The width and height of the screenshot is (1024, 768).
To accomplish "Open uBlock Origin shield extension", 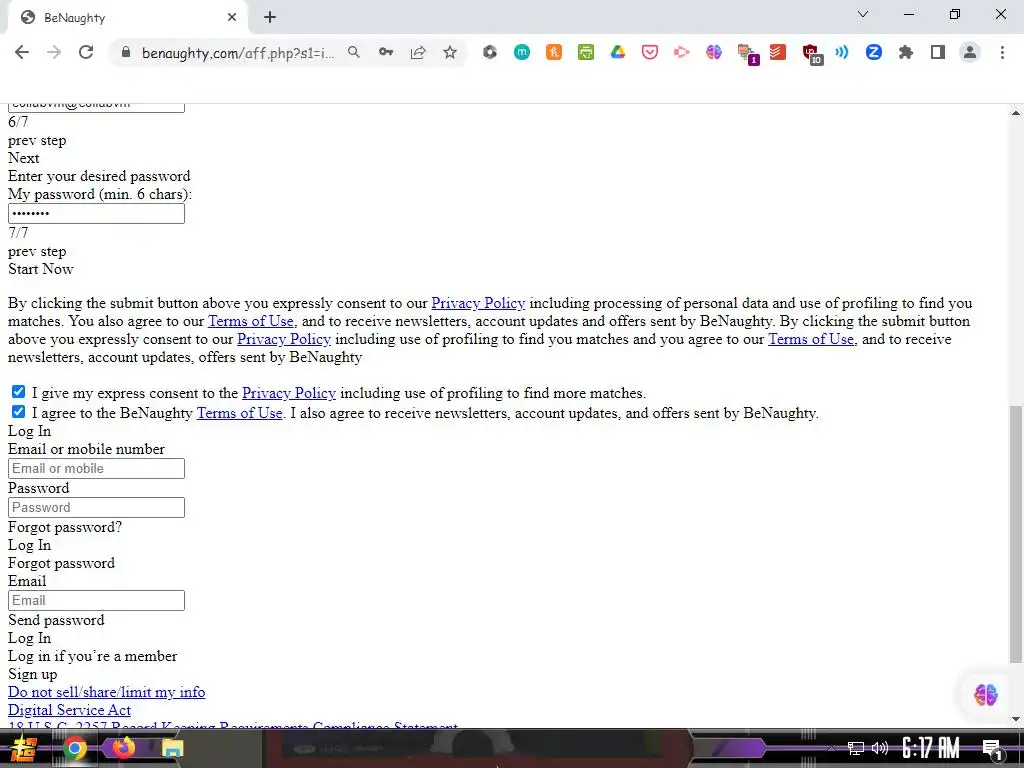I will click(811, 54).
